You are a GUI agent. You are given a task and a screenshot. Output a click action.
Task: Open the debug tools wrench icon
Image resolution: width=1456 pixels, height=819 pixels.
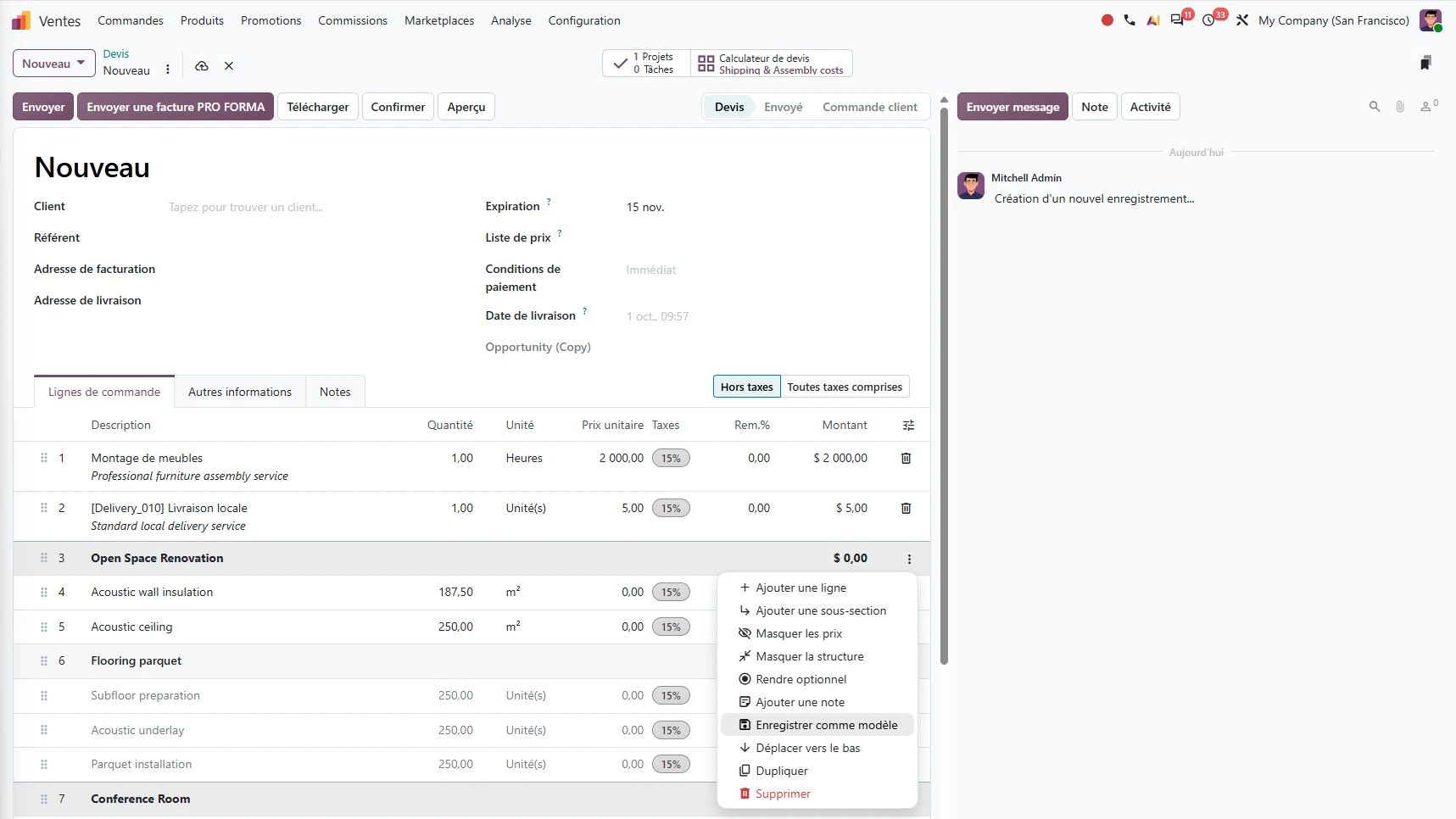coord(1242,20)
